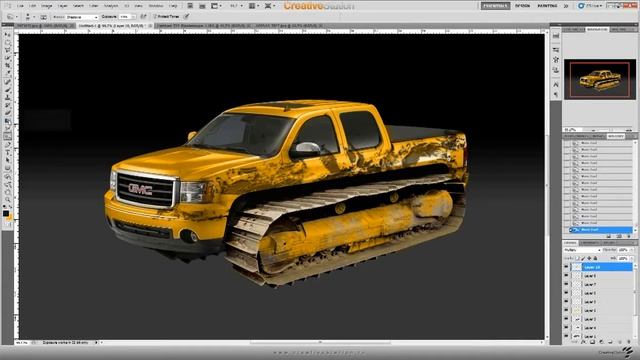Select the Lasso tool
This screenshot has height=360, width=640.
tap(7, 50)
